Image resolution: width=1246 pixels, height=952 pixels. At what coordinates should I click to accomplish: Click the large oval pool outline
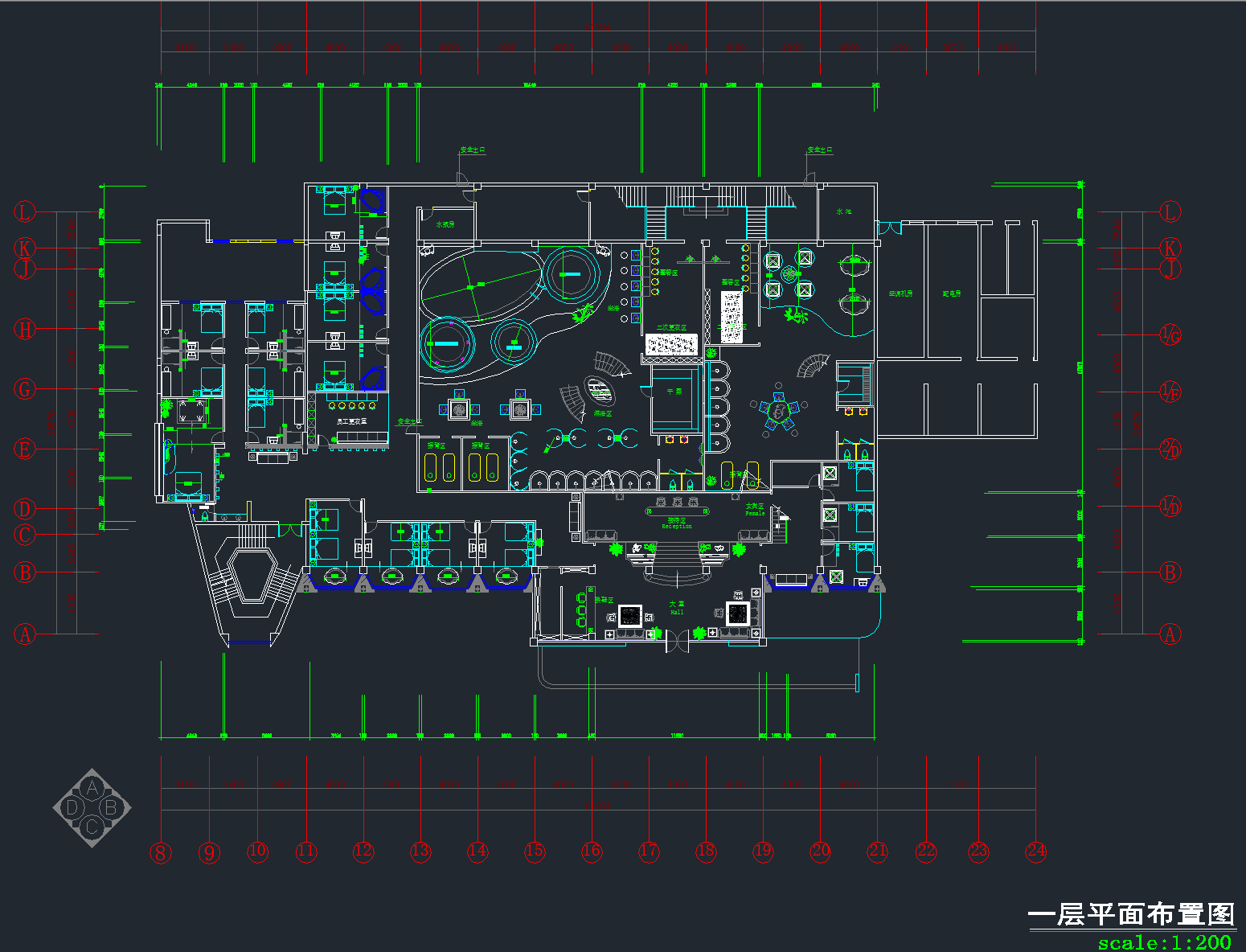pos(482,285)
